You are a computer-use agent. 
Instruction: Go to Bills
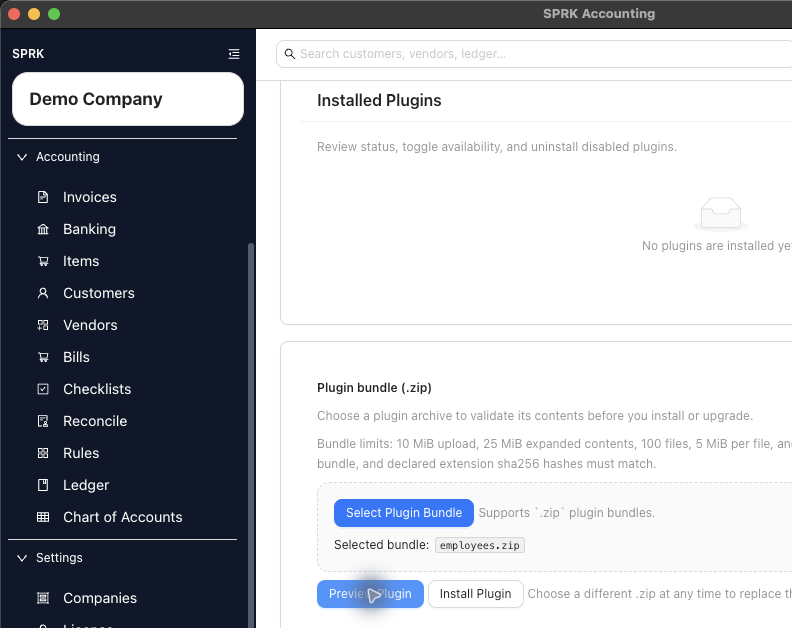point(76,357)
